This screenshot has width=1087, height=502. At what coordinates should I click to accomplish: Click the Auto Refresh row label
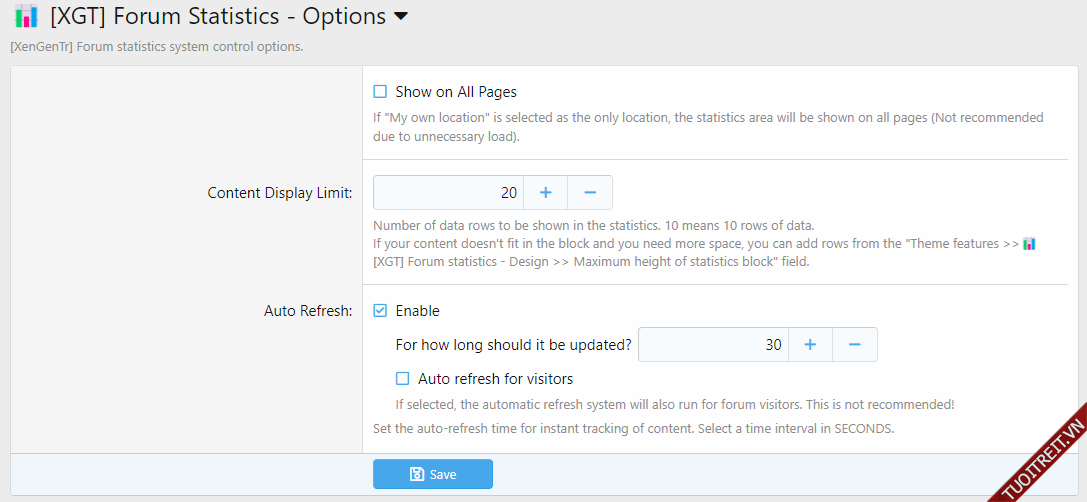(x=308, y=311)
